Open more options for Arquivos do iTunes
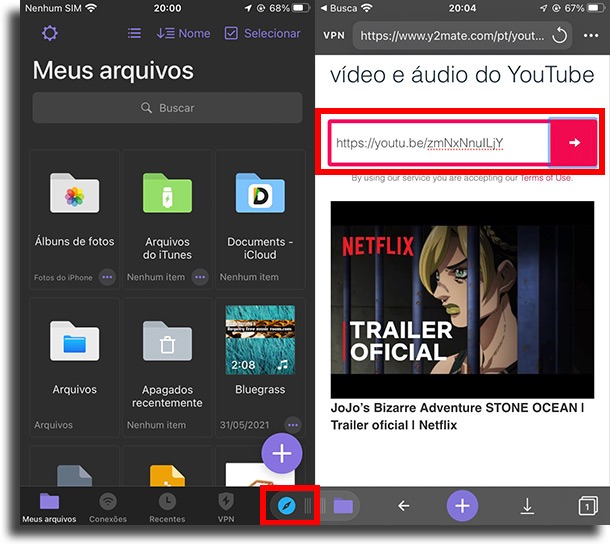610x545 pixels. pyautogui.click(x=200, y=277)
